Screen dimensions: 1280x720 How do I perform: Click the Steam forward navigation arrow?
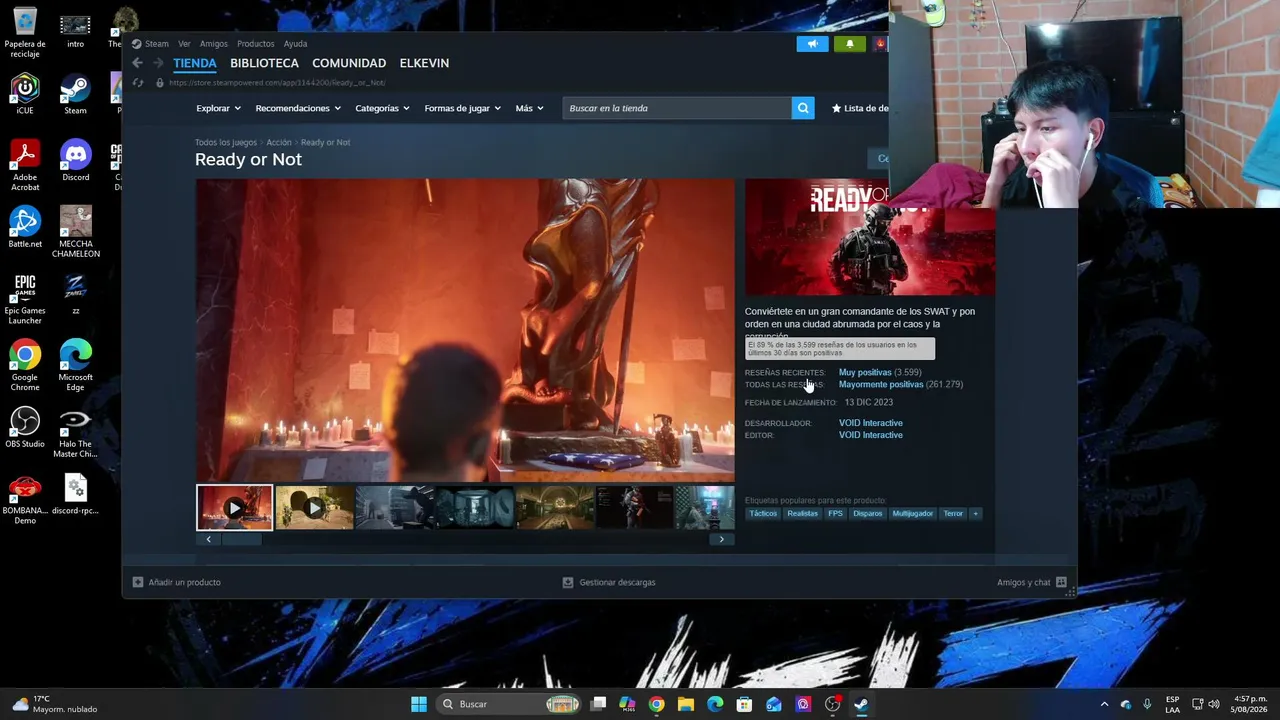(x=158, y=63)
